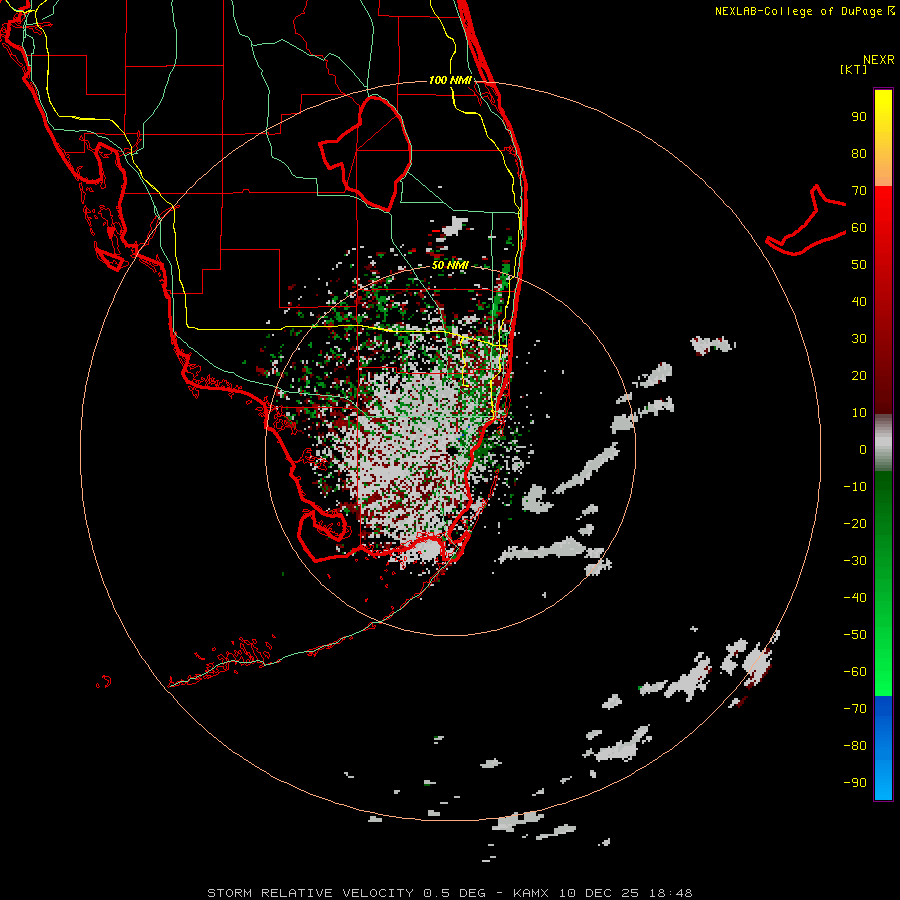Click the -20 knot scale label
Image resolution: width=900 pixels, height=900 pixels.
855,524
